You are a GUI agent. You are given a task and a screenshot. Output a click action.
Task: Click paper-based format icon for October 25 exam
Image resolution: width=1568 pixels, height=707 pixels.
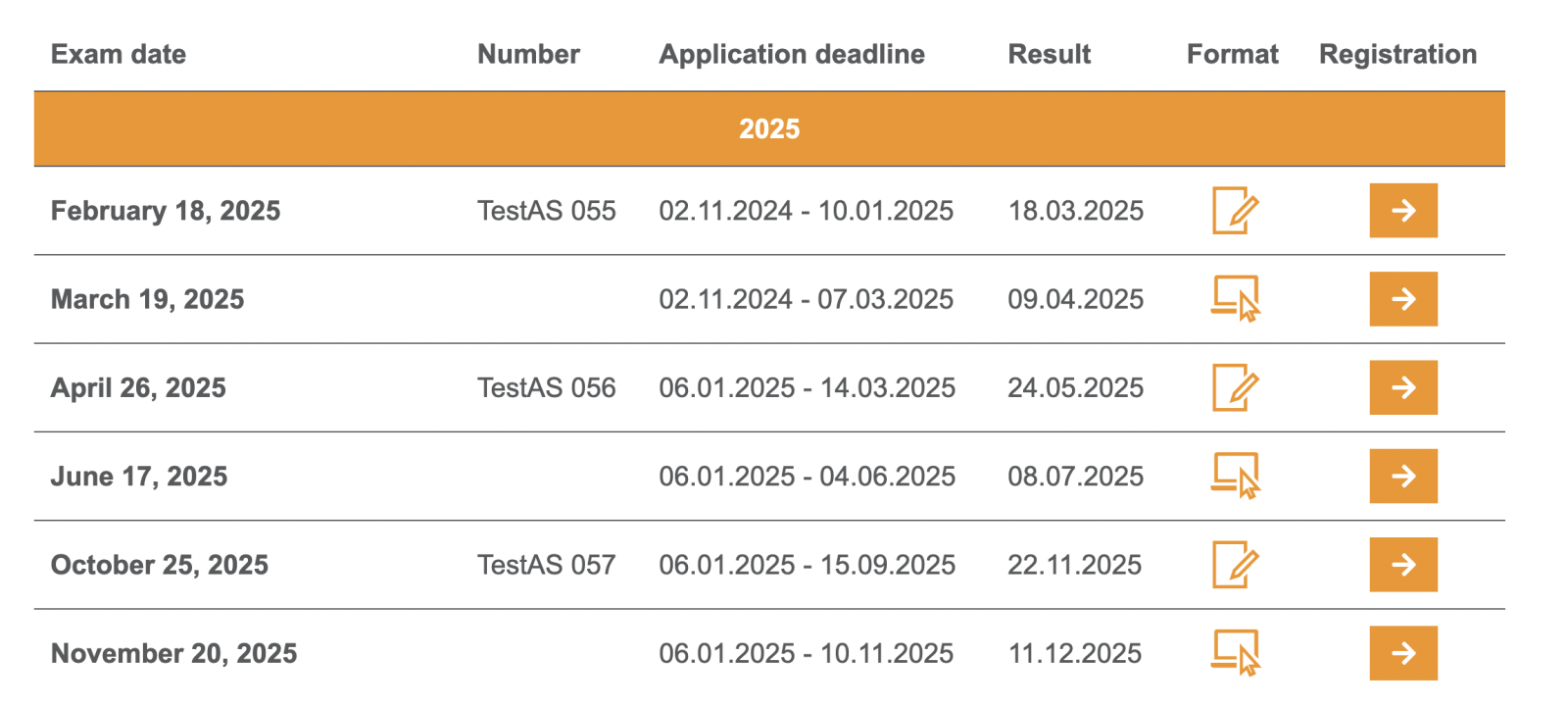click(1235, 565)
